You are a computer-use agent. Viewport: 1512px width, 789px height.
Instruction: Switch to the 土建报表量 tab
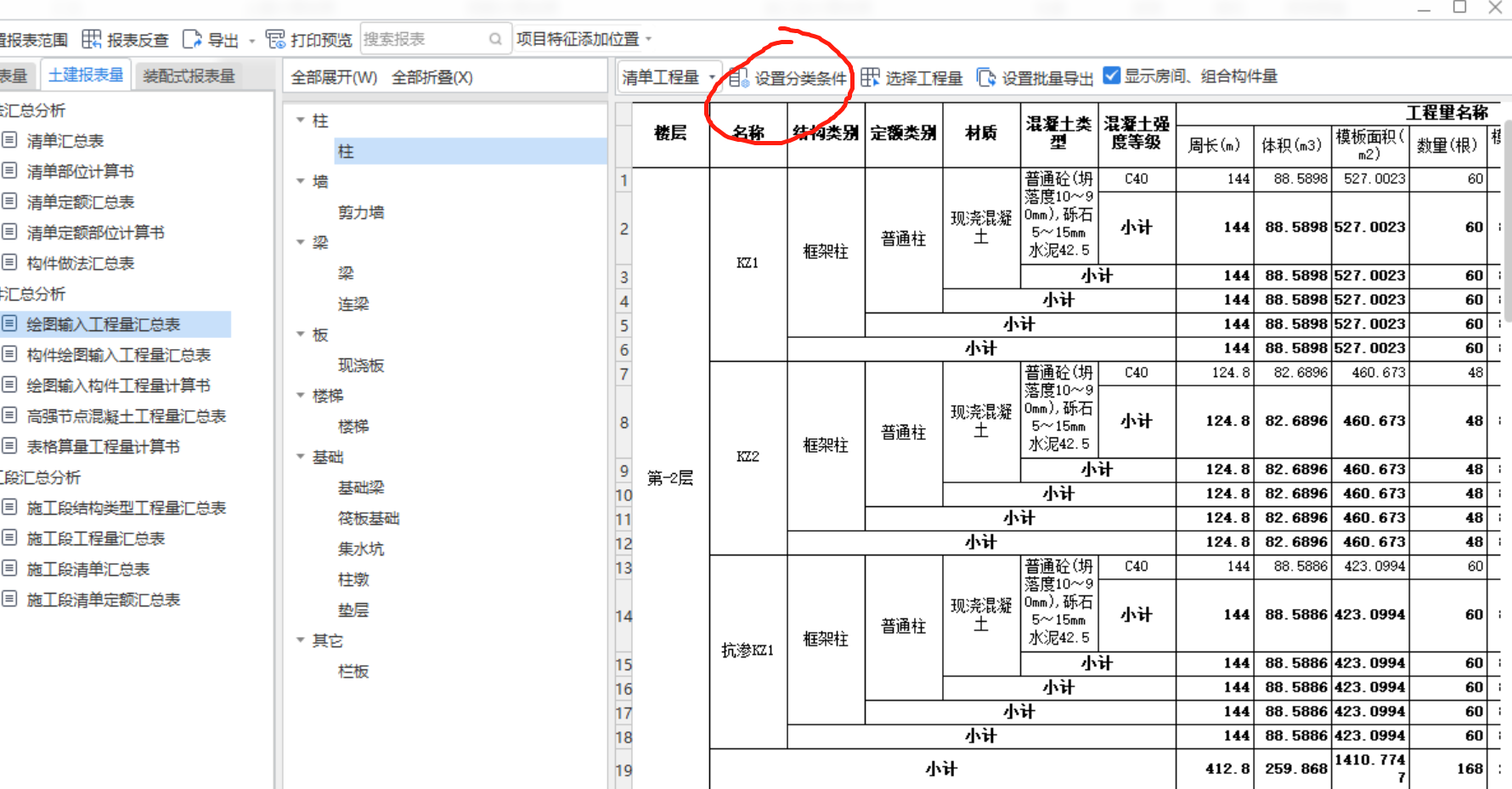(85, 75)
